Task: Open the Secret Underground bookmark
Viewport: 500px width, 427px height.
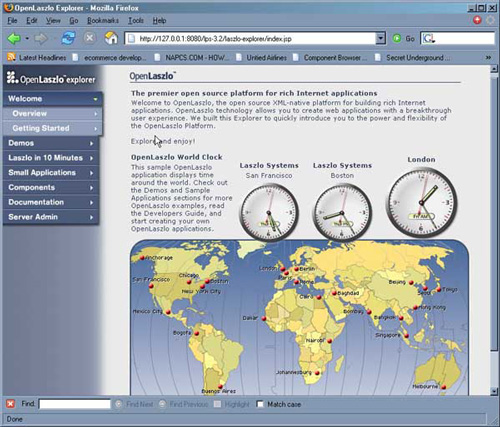Action: point(413,58)
